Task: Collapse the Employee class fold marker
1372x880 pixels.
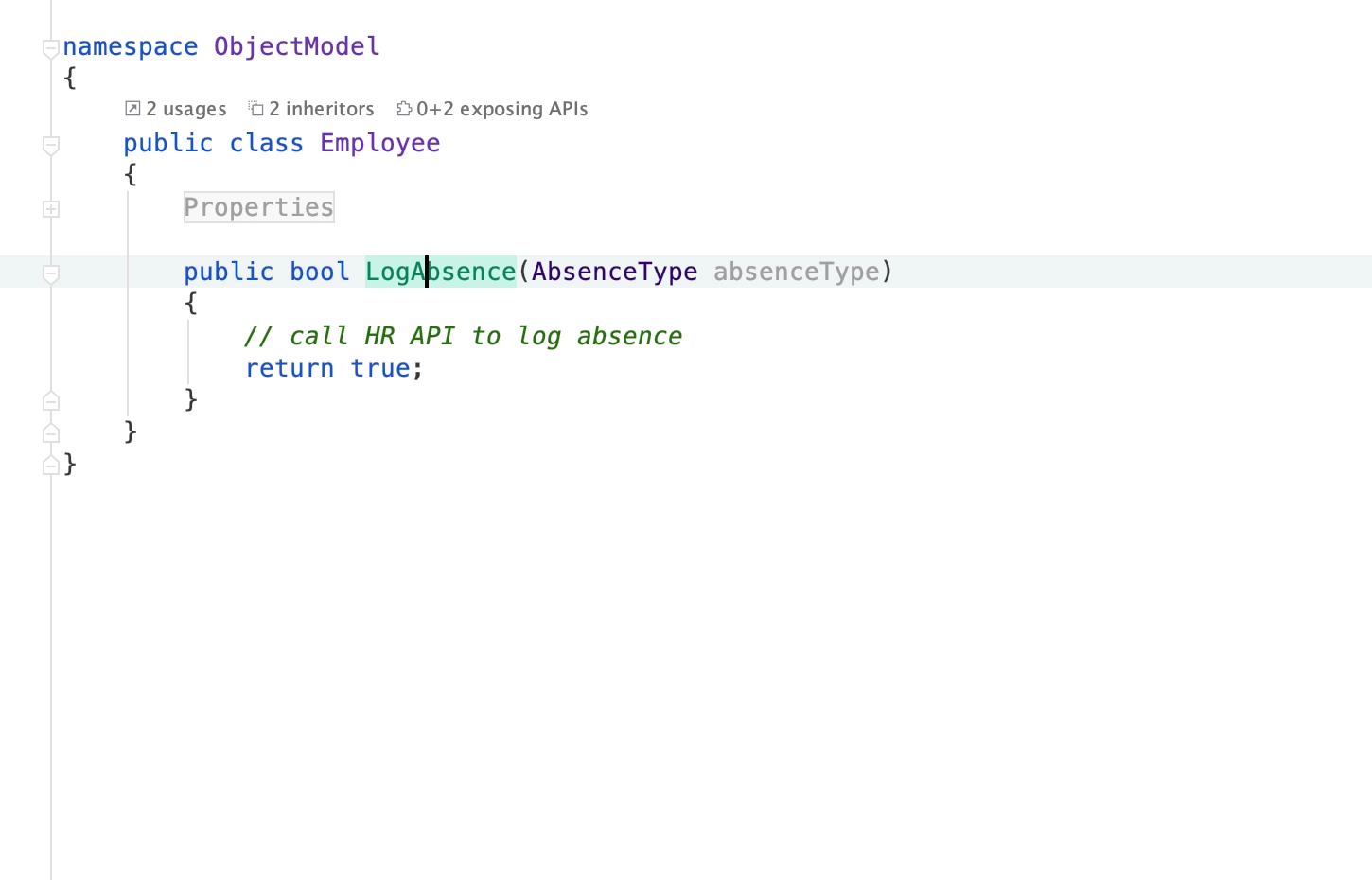Action: click(x=51, y=145)
